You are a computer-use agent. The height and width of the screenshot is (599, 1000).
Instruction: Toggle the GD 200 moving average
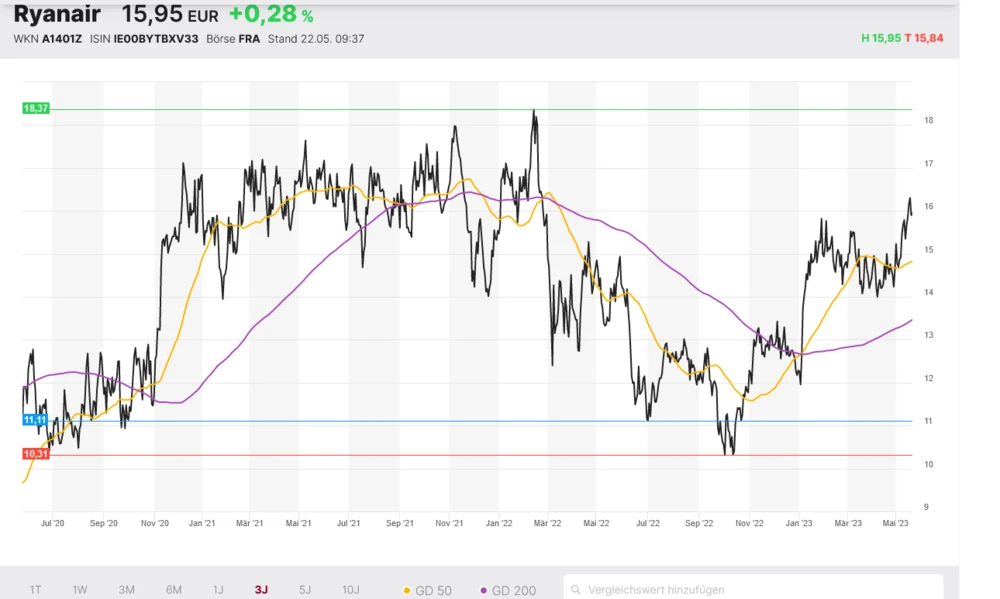pyautogui.click(x=508, y=590)
